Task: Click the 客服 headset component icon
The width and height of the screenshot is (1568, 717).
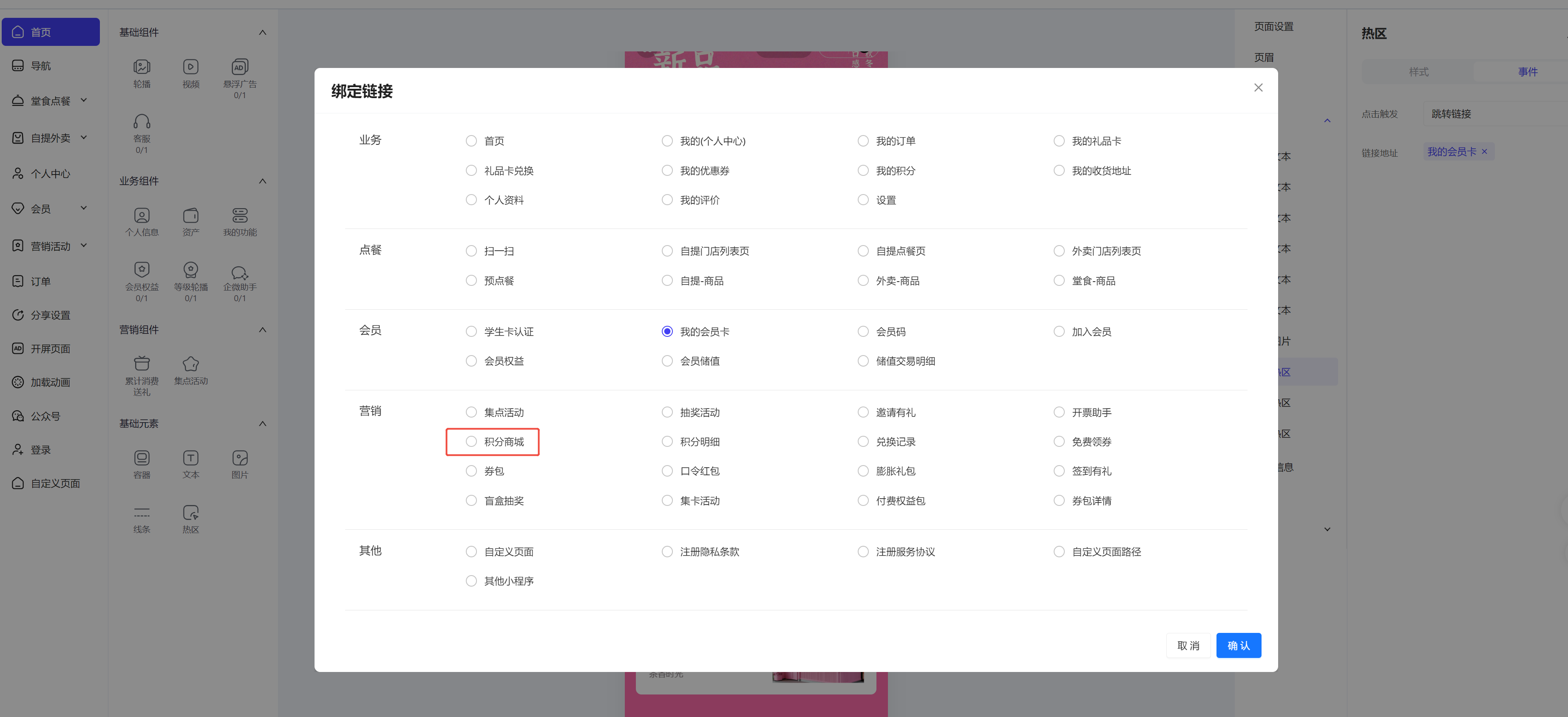Action: tap(142, 121)
